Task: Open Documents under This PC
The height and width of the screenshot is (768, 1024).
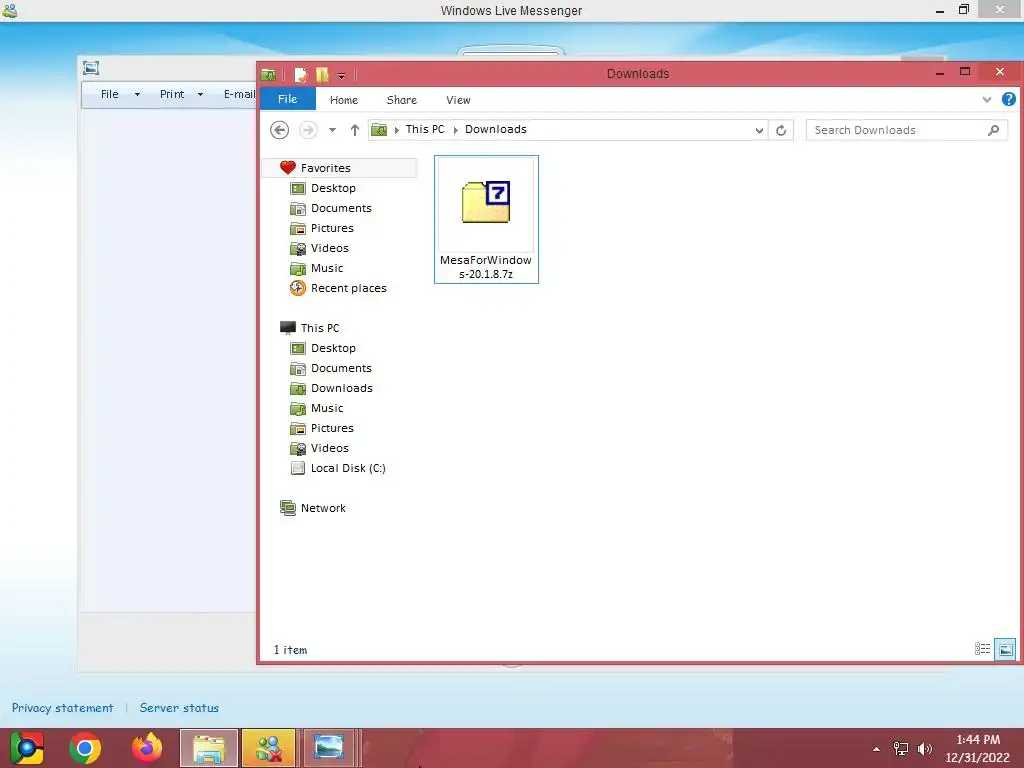Action: (x=341, y=368)
